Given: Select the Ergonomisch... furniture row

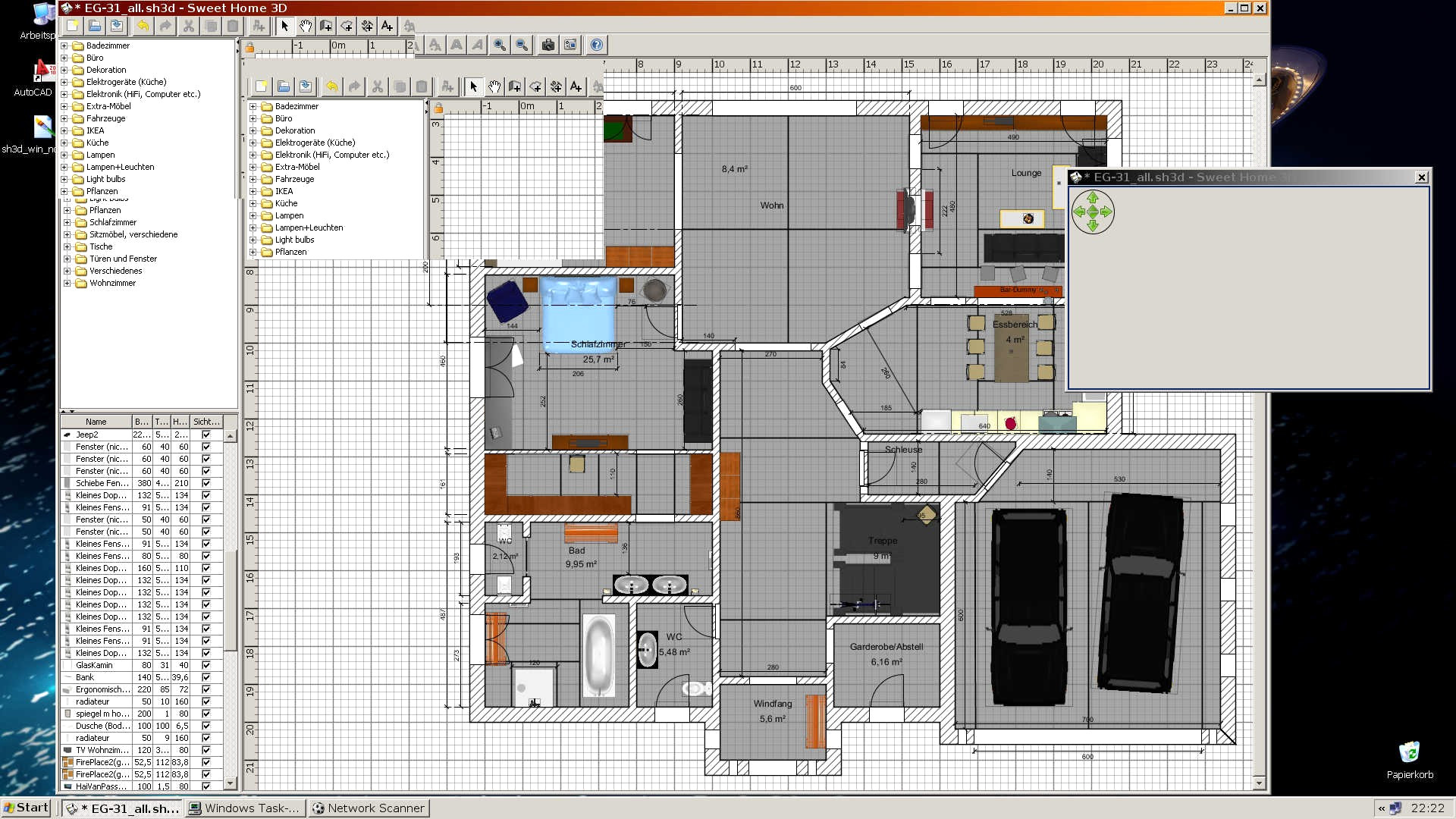Looking at the screenshot, I should (x=142, y=689).
